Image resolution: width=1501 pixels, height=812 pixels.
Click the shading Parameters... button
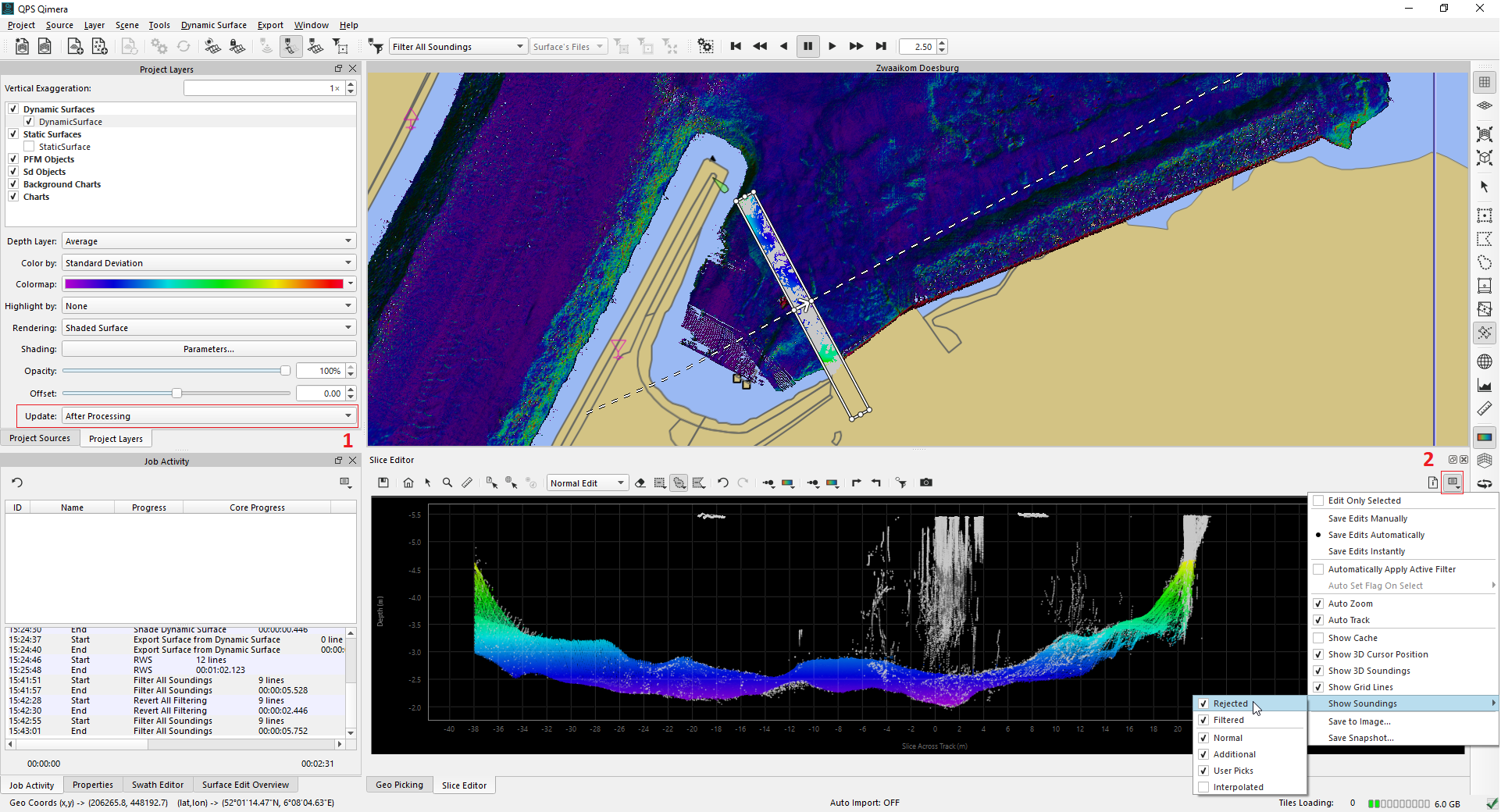coord(209,349)
